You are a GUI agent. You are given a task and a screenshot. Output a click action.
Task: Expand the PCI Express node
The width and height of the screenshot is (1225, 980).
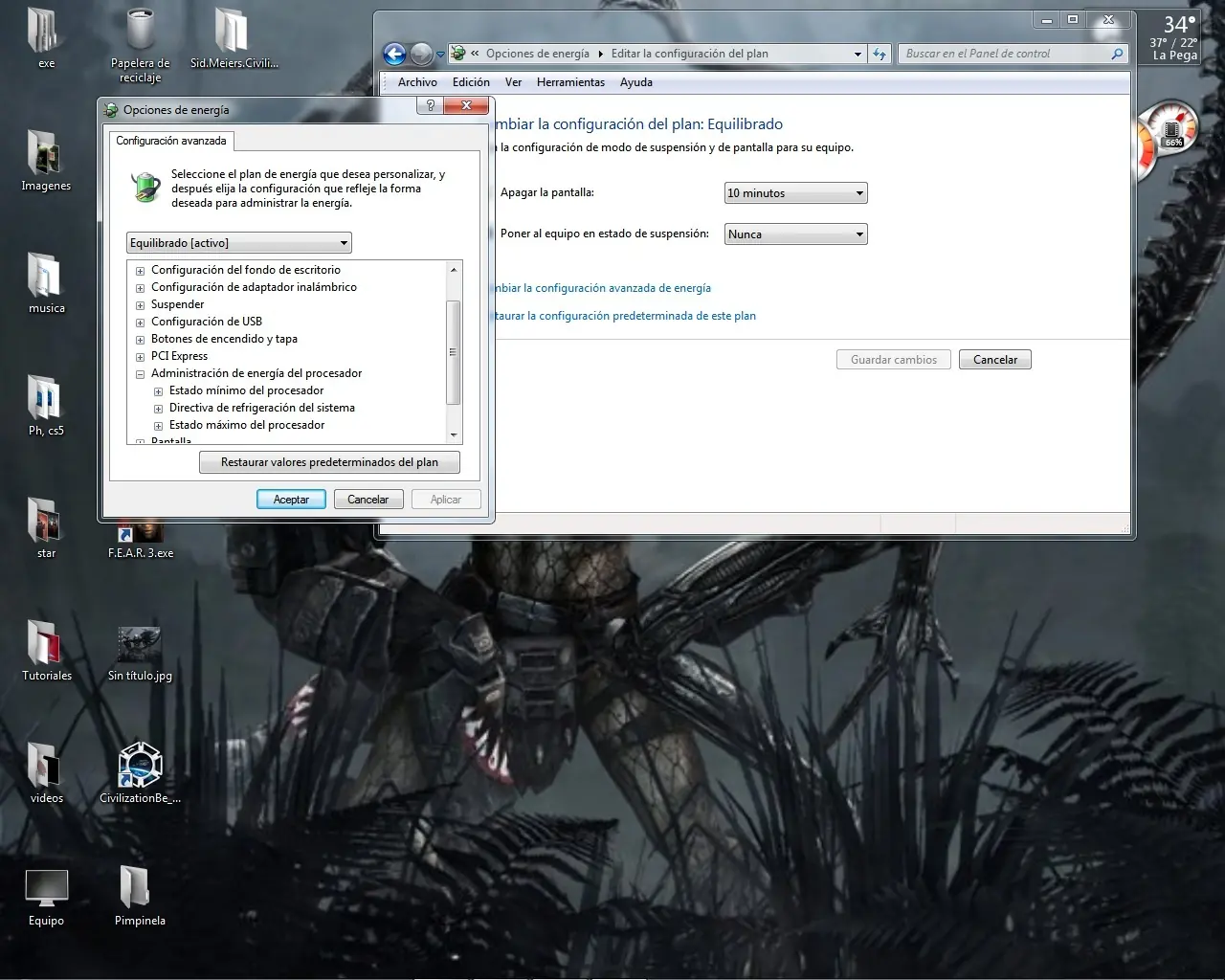pyautogui.click(x=141, y=357)
